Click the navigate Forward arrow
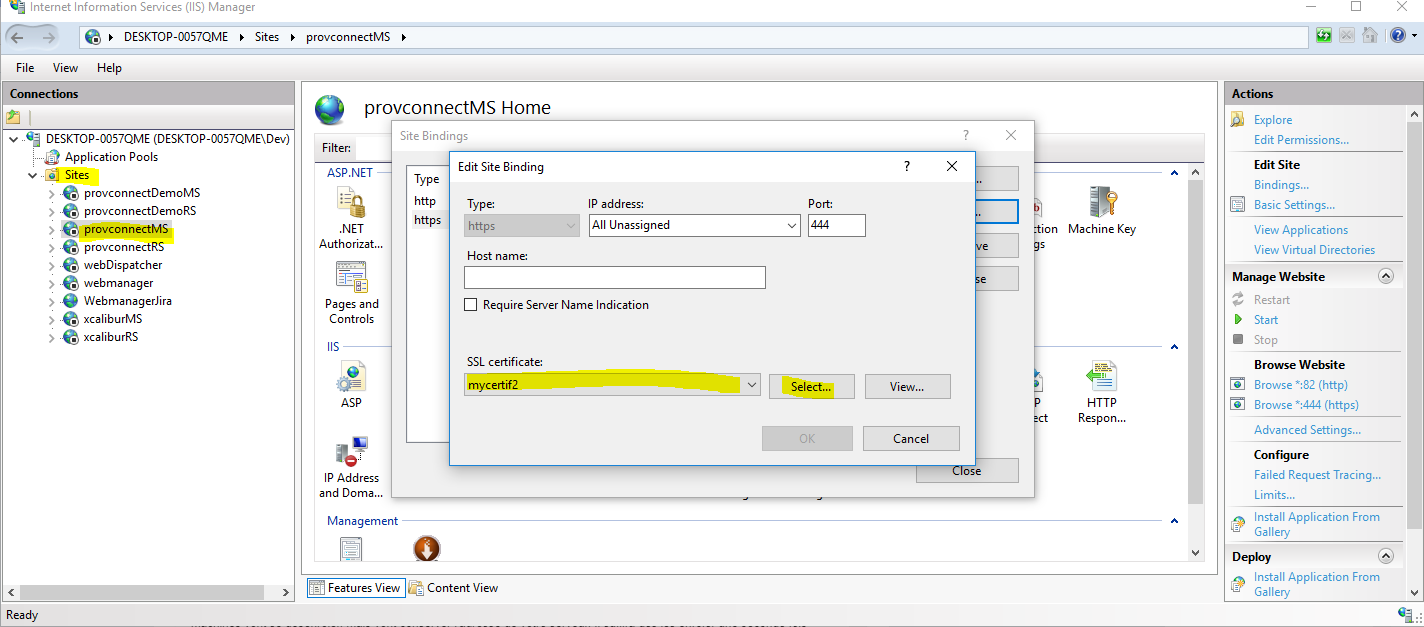Image resolution: width=1424 pixels, height=627 pixels. tap(48, 37)
